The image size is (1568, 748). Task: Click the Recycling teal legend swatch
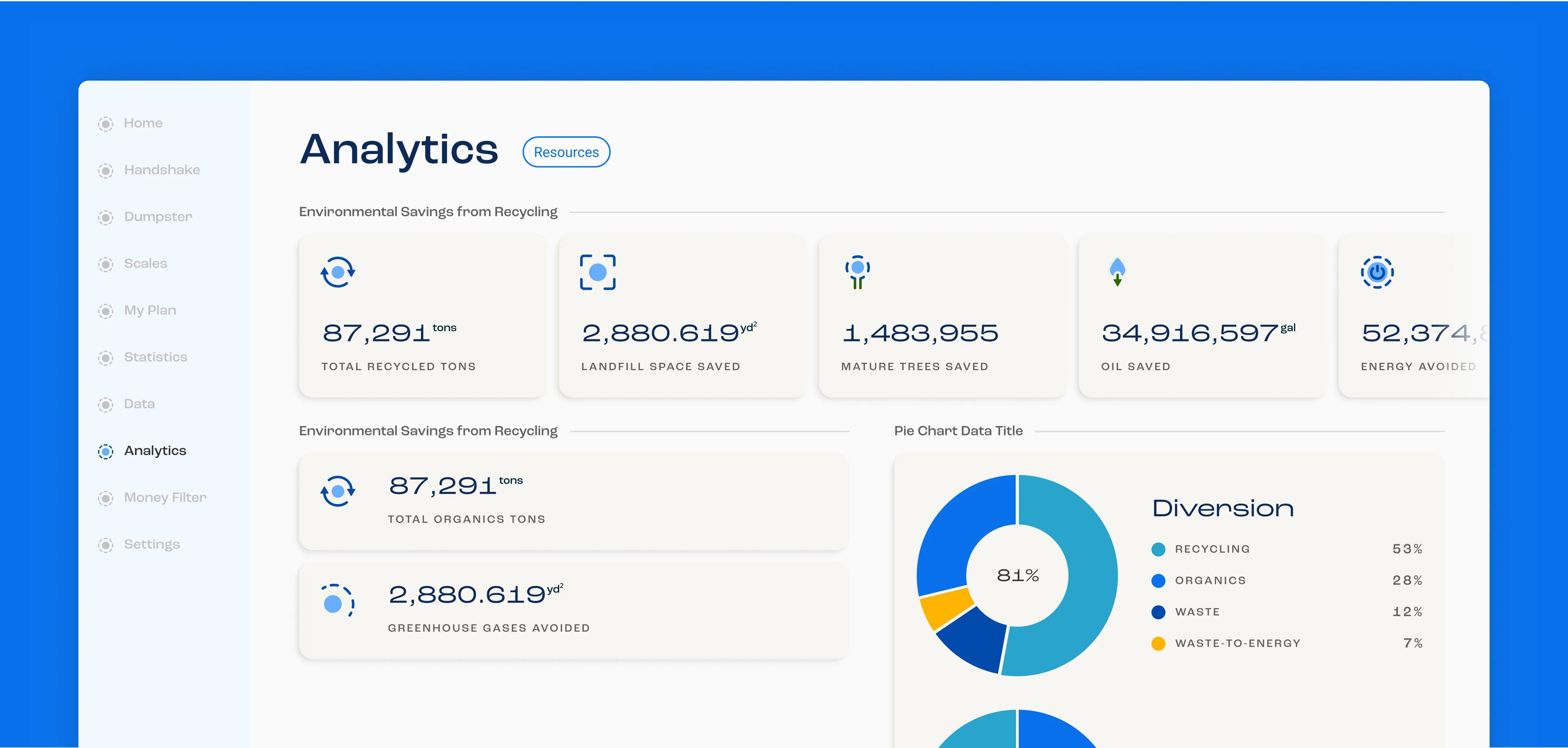(1158, 550)
